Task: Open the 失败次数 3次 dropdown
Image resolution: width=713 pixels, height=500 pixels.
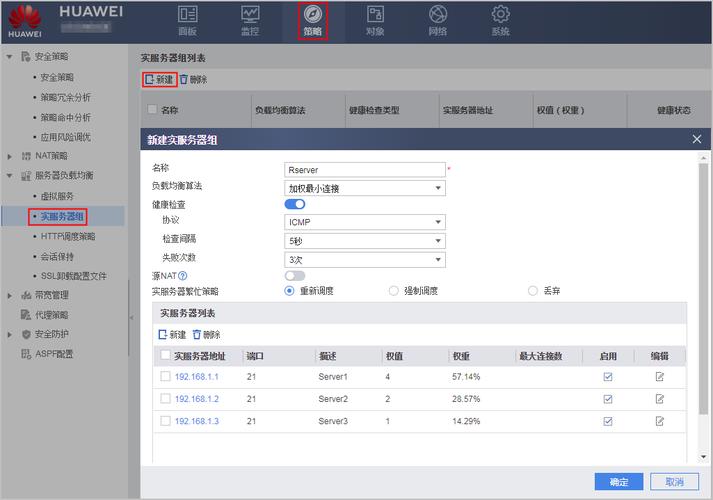Action: [x=365, y=260]
